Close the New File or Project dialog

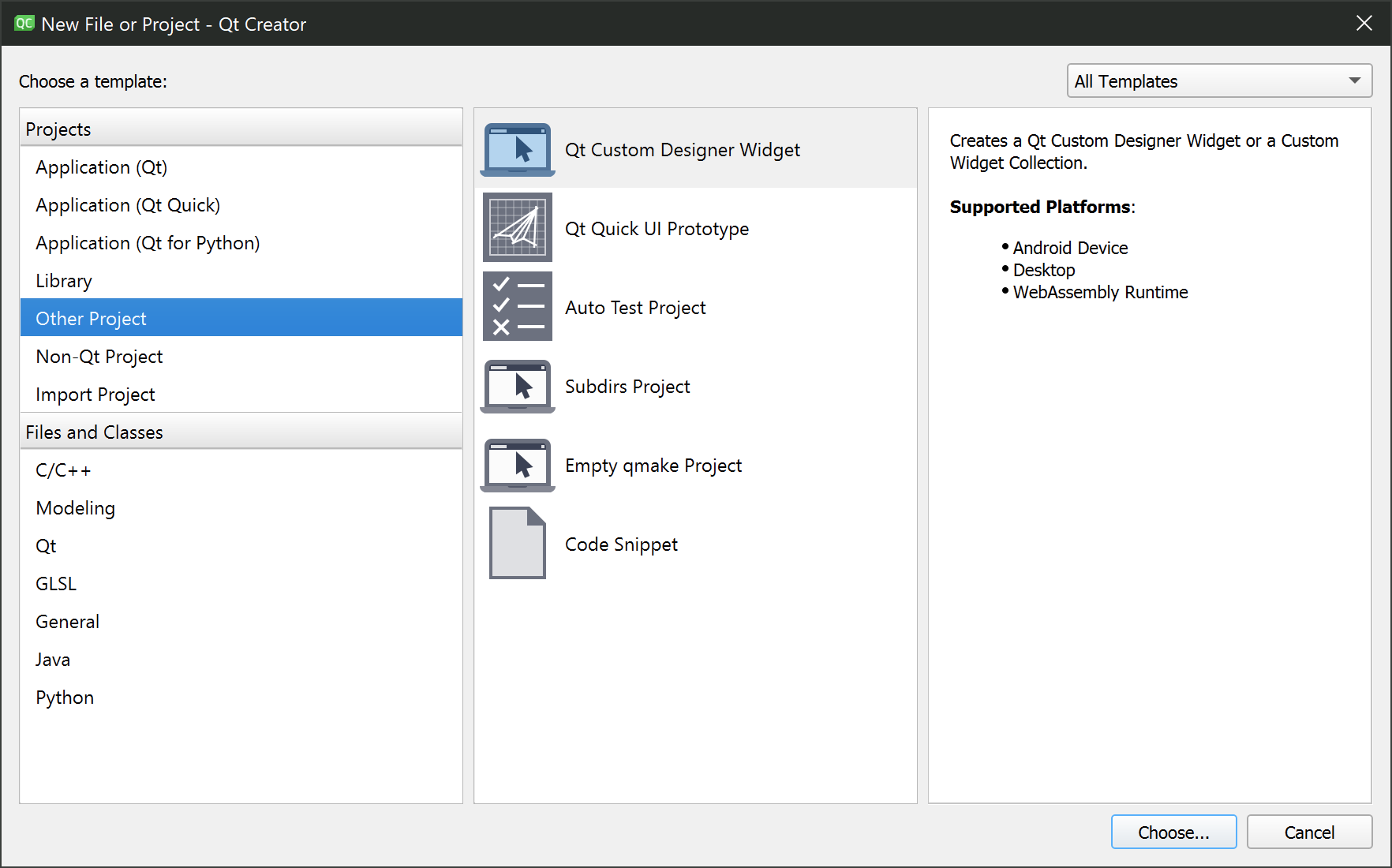pyautogui.click(x=1364, y=24)
